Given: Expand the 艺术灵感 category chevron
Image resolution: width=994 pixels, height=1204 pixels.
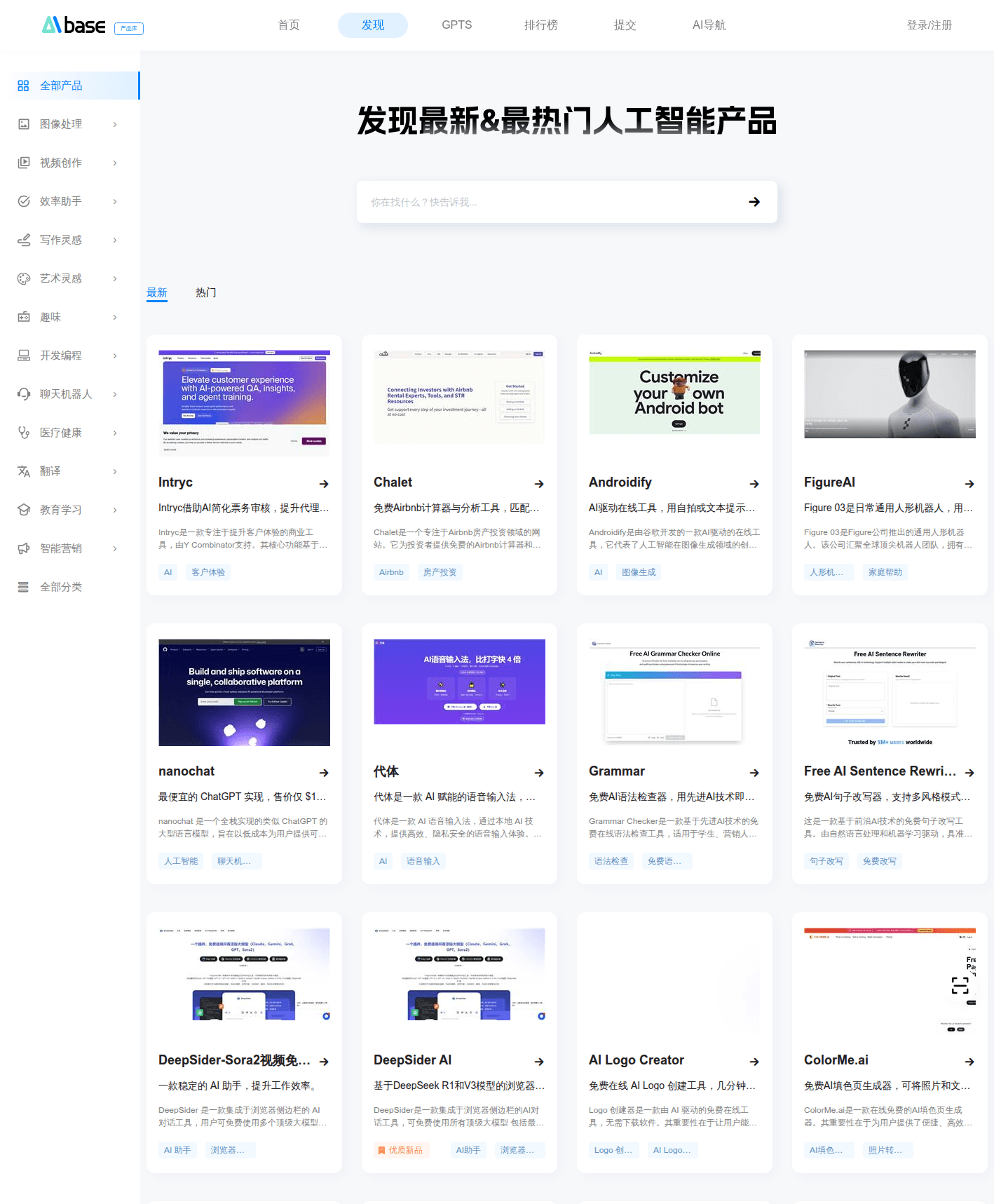Looking at the screenshot, I should pos(115,278).
